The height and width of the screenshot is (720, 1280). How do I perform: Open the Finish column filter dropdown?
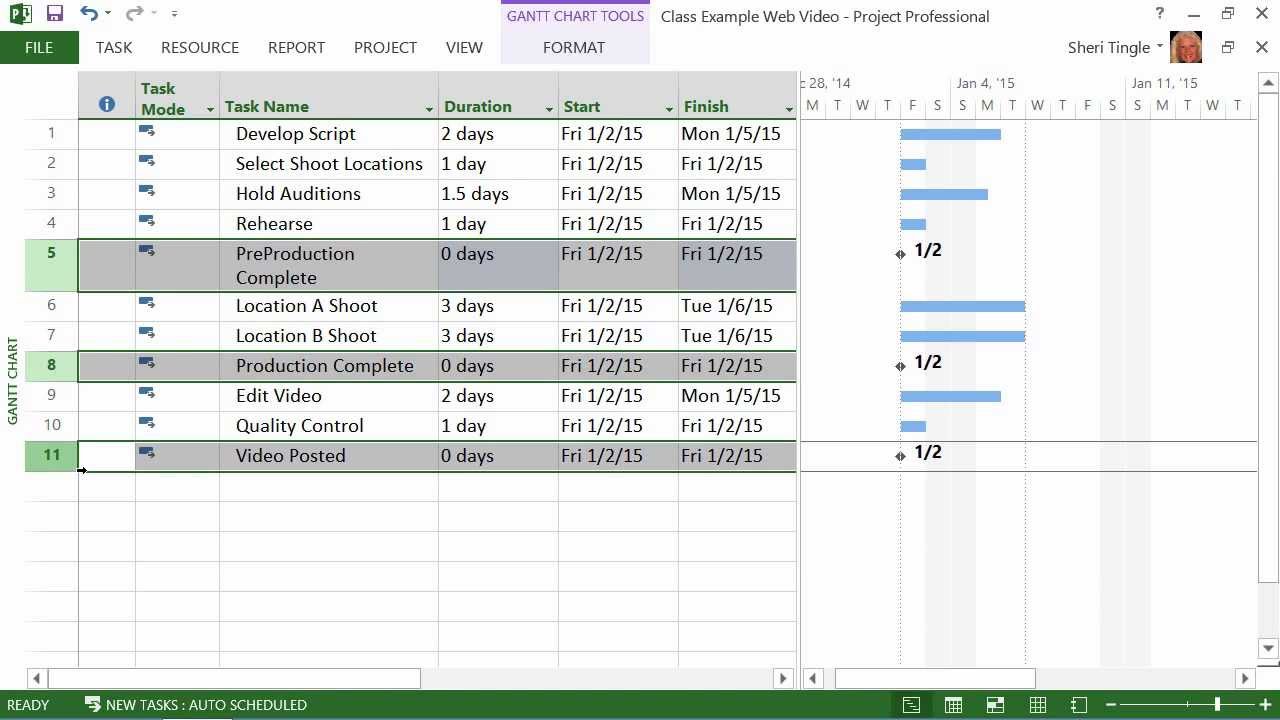pos(789,109)
